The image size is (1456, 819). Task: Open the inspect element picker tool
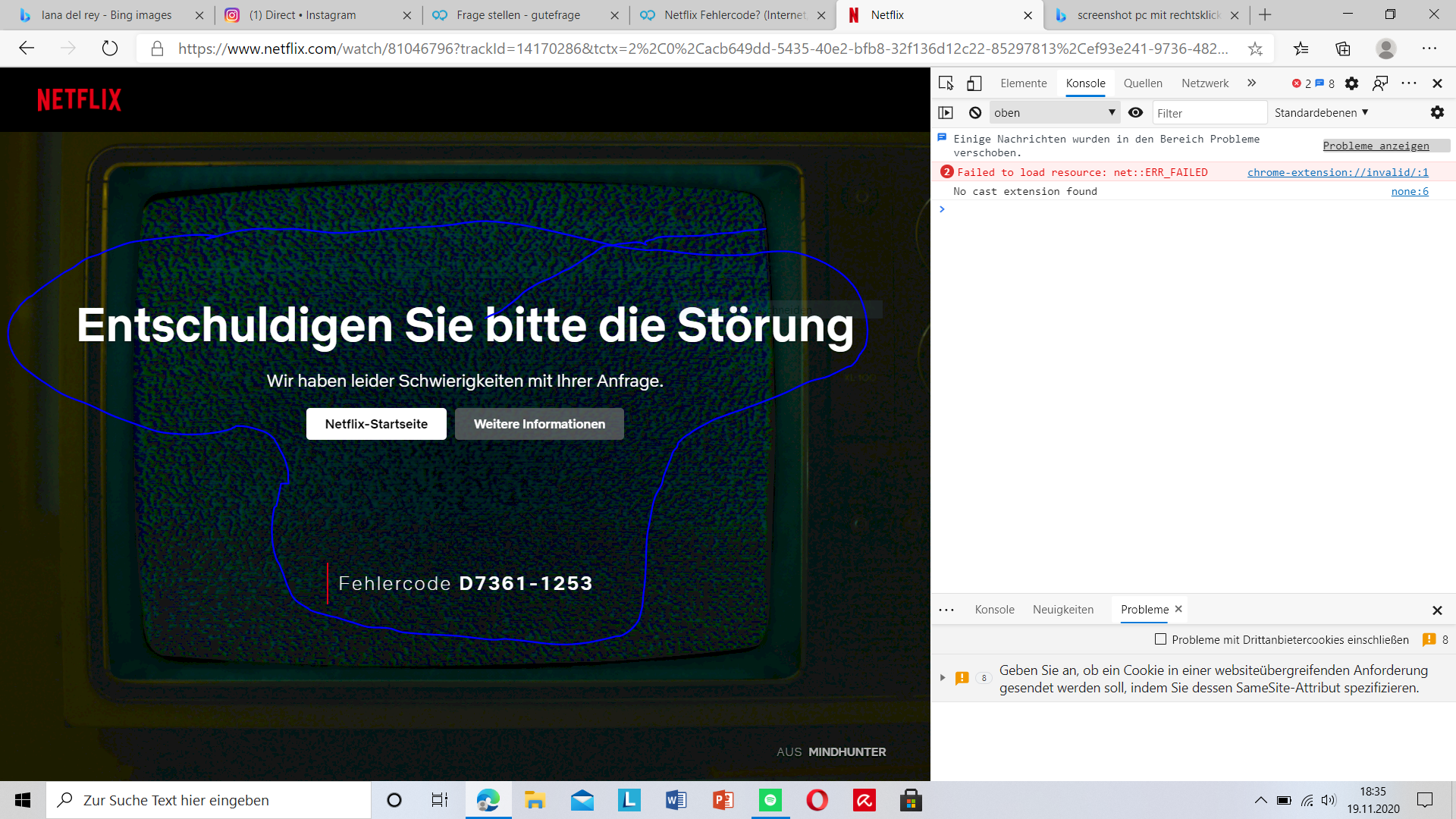[946, 83]
